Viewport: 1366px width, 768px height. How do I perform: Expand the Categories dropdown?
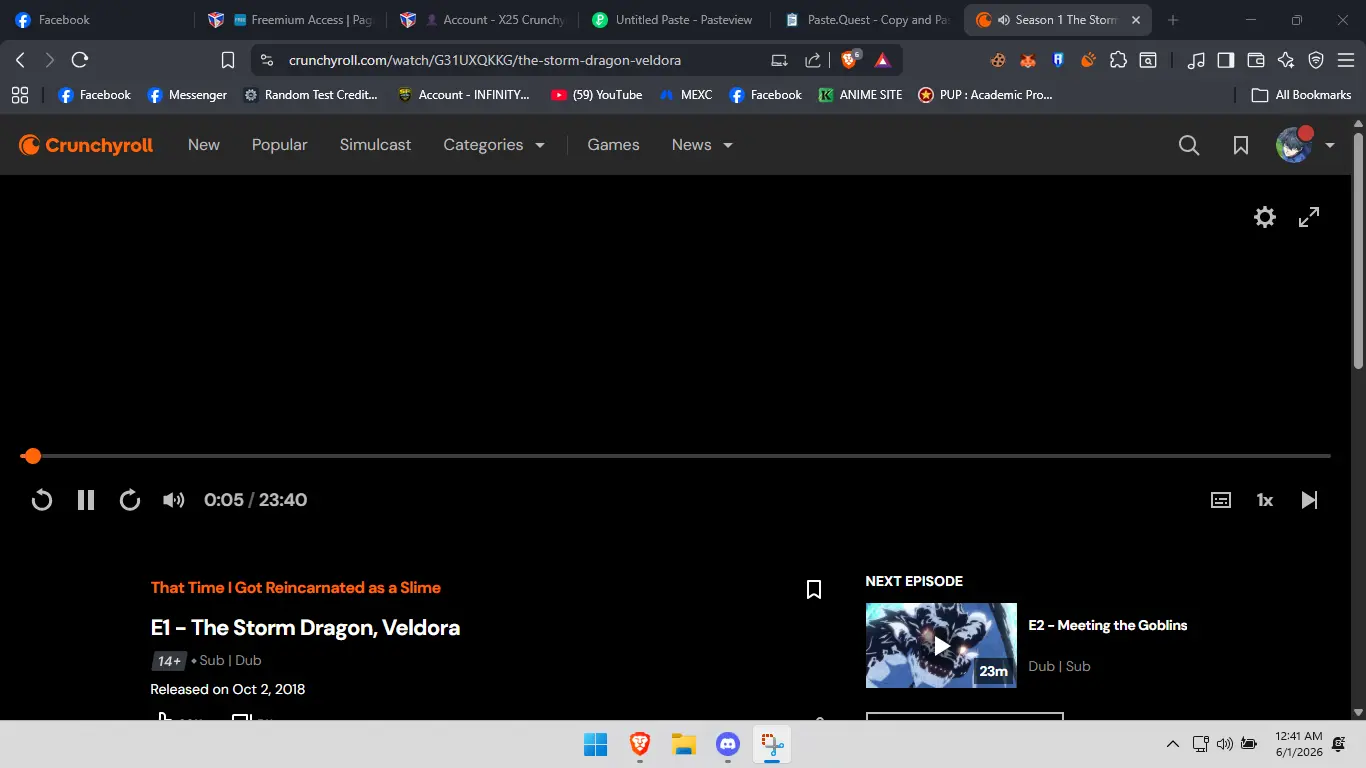tap(494, 145)
